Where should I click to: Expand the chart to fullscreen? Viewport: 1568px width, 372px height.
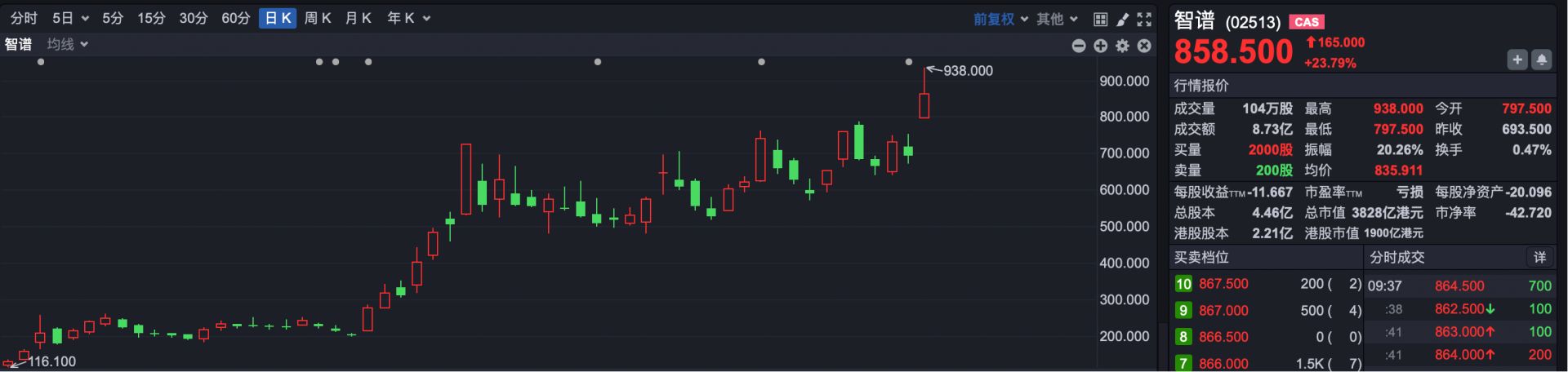[1144, 19]
